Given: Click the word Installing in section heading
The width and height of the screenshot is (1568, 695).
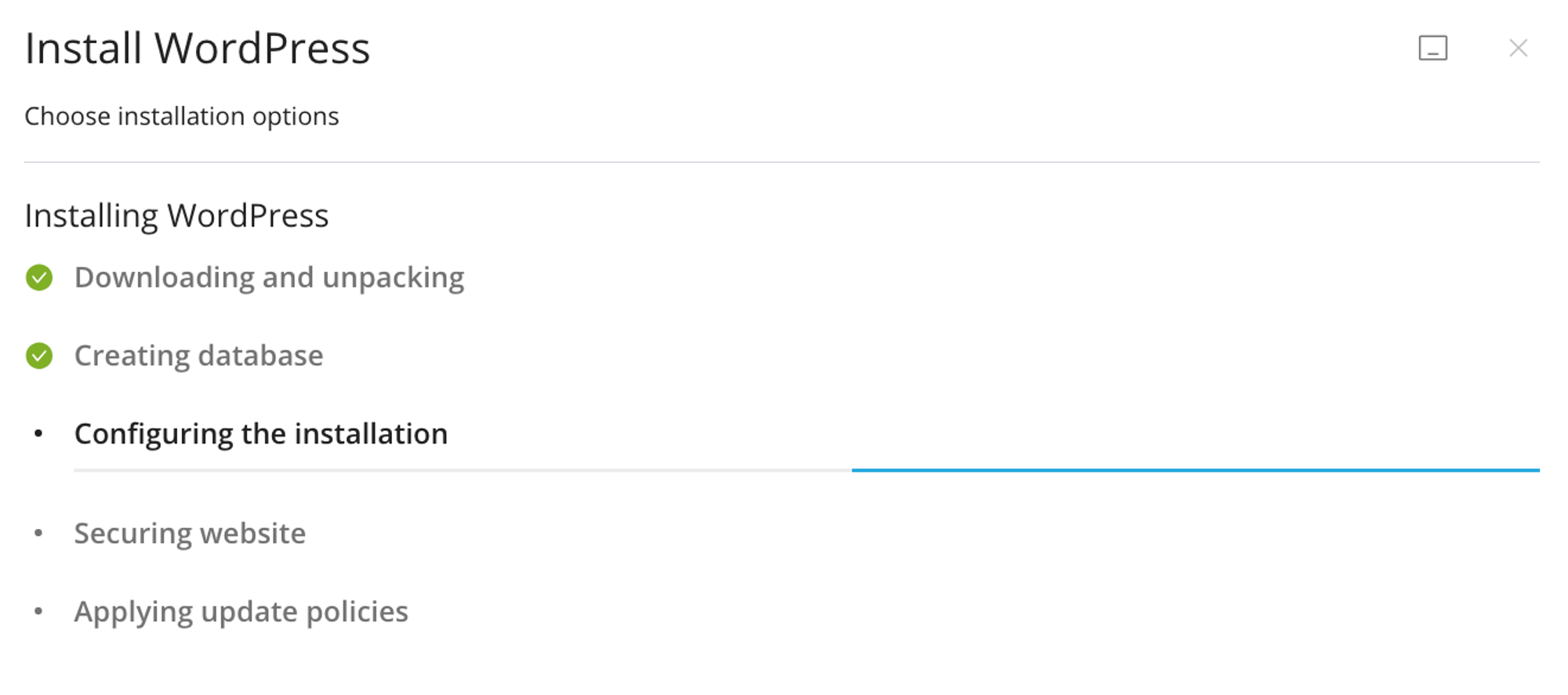Looking at the screenshot, I should click(x=91, y=215).
